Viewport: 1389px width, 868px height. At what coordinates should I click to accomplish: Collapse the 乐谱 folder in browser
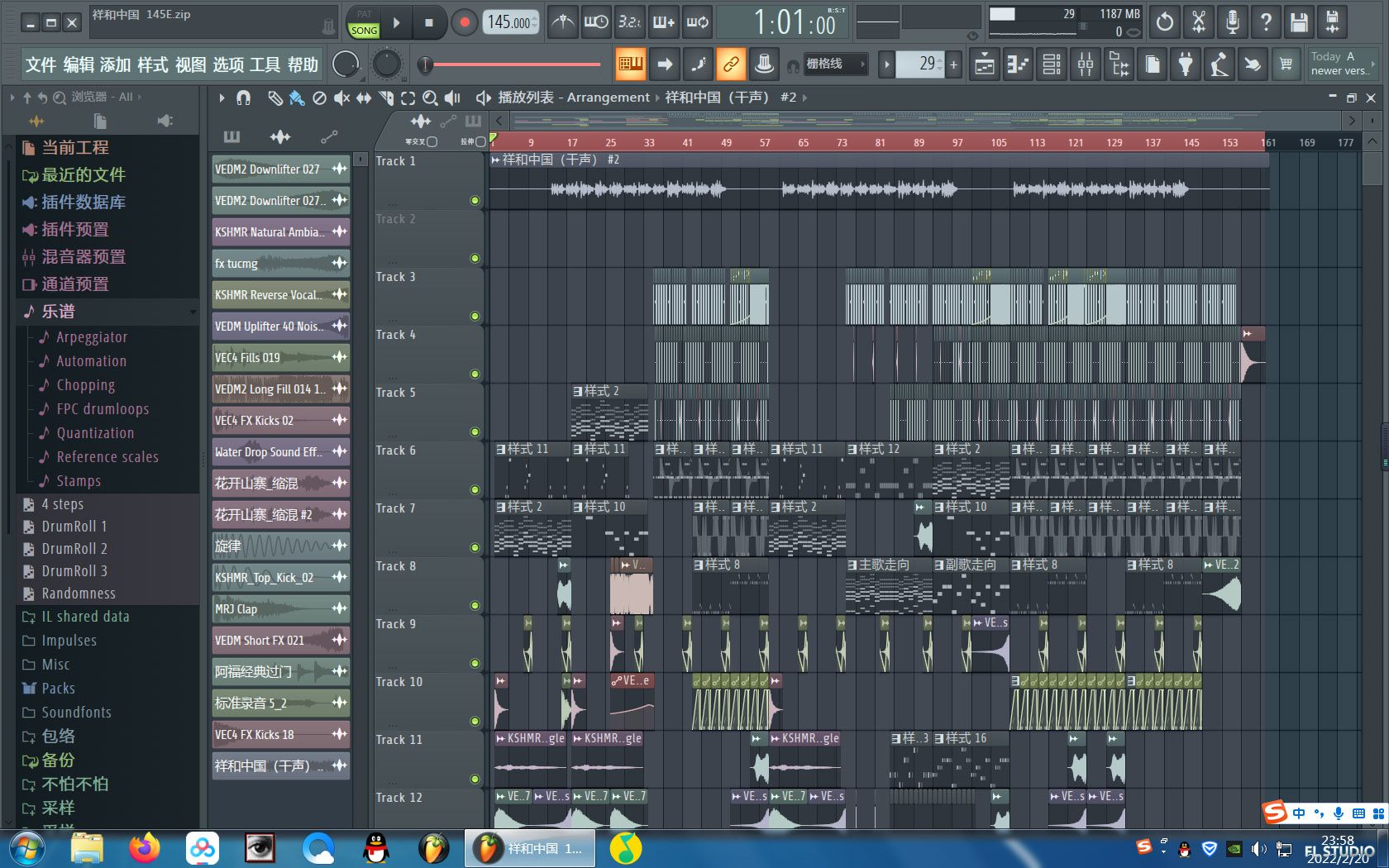(107, 312)
